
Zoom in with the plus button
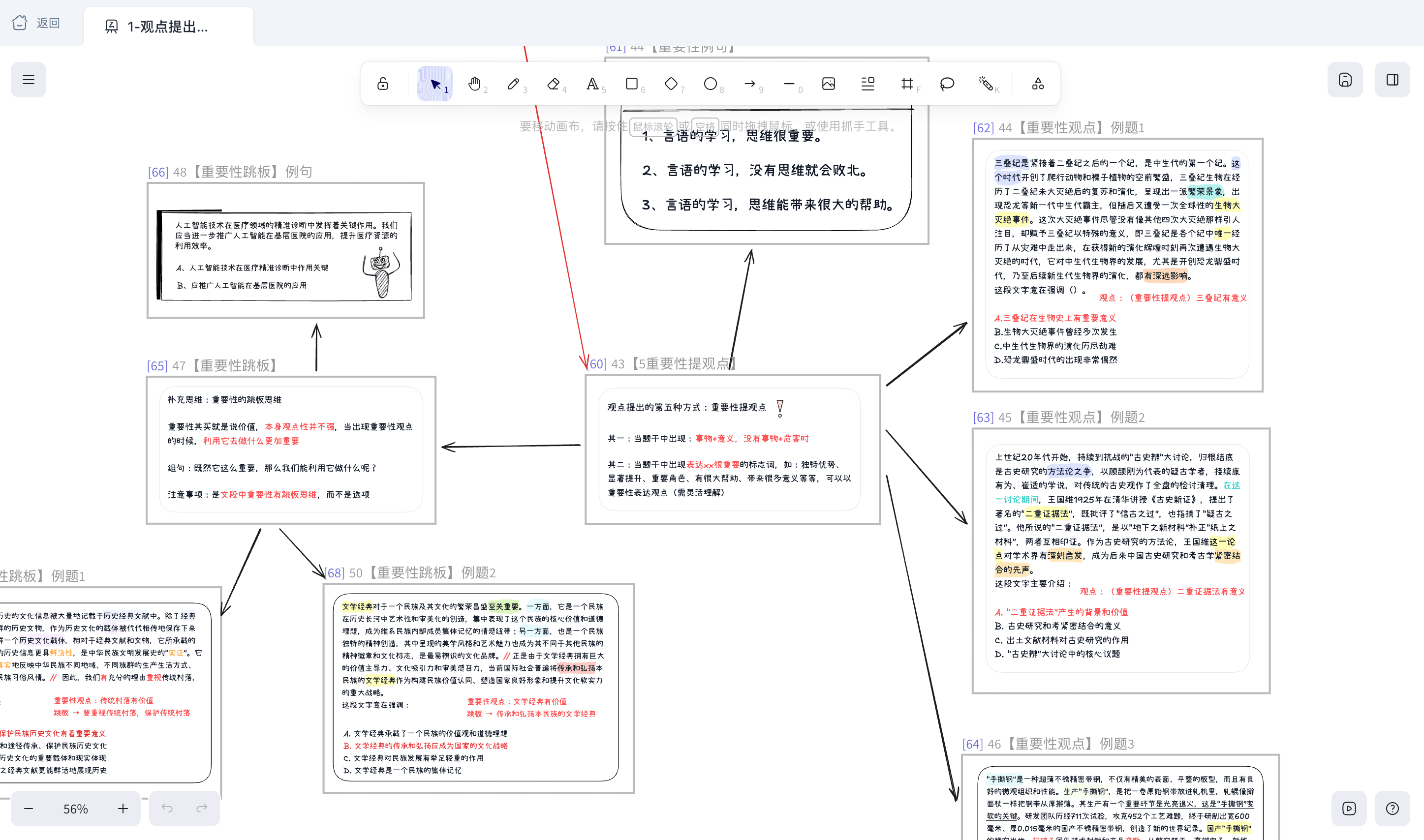[123, 809]
